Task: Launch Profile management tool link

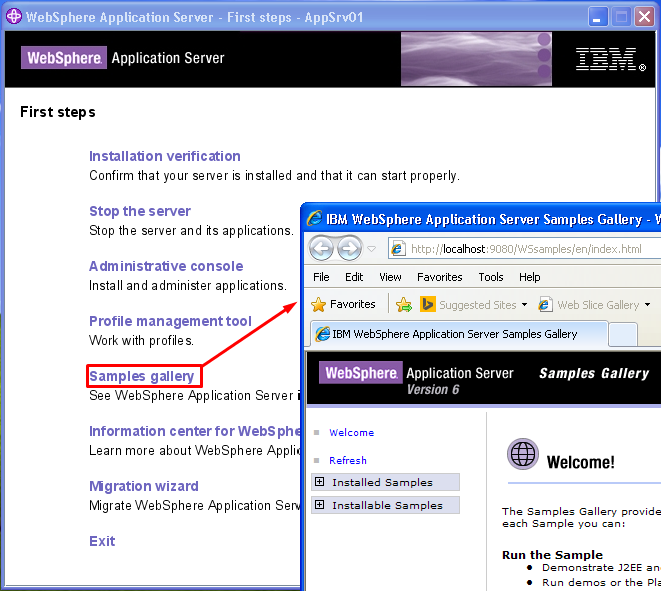Action: [x=170, y=321]
